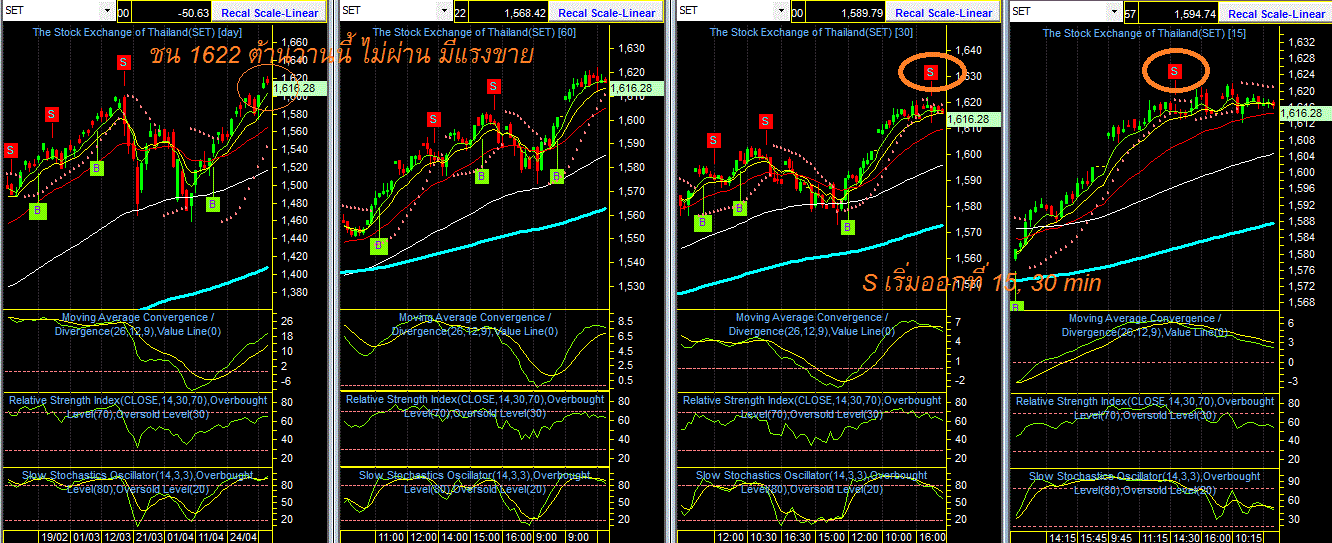Click the Moving Average Convergence label in the 15-minute chart
This screenshot has height=543, width=1332.
1144,325
